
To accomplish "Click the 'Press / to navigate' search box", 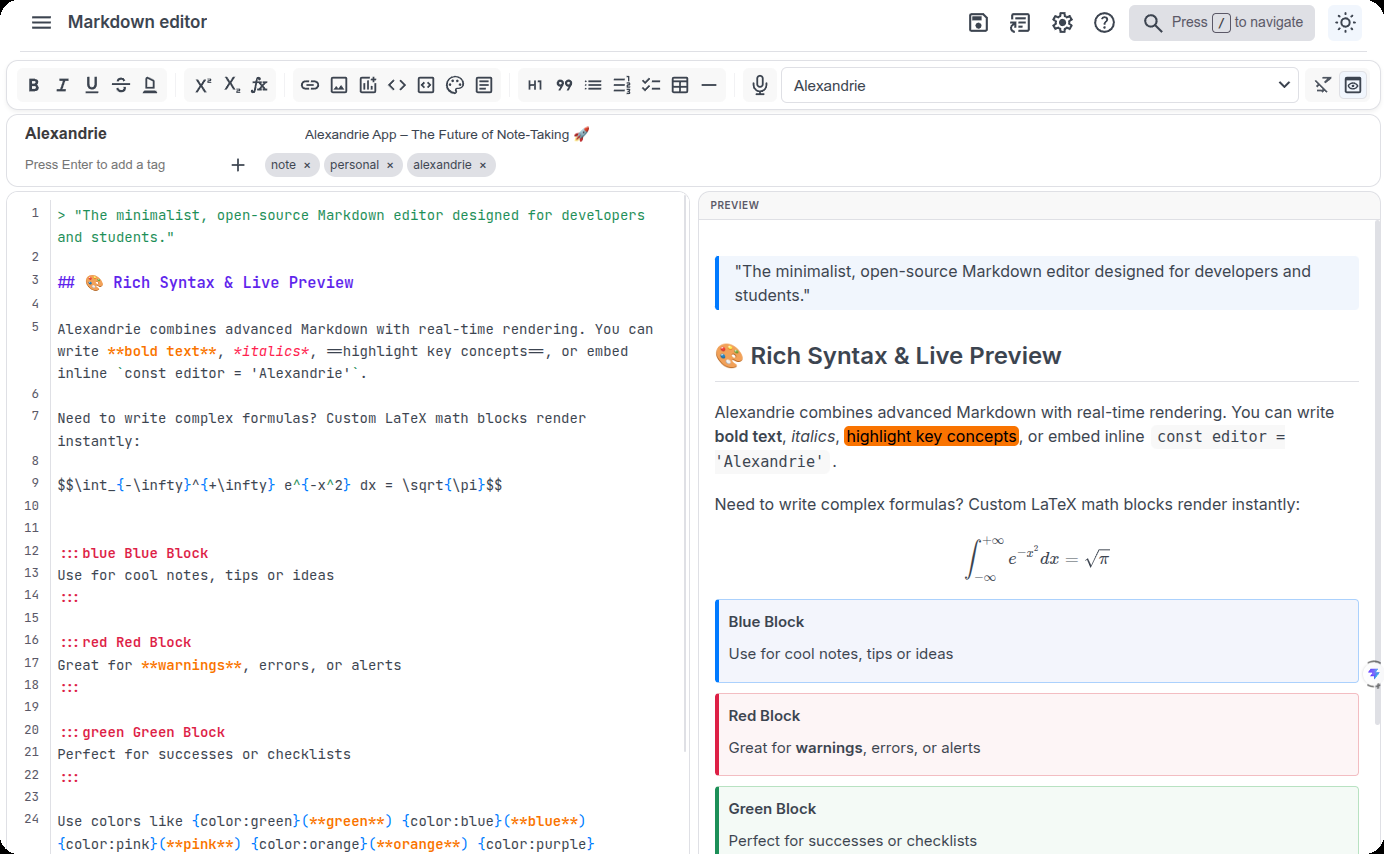I will (1222, 22).
